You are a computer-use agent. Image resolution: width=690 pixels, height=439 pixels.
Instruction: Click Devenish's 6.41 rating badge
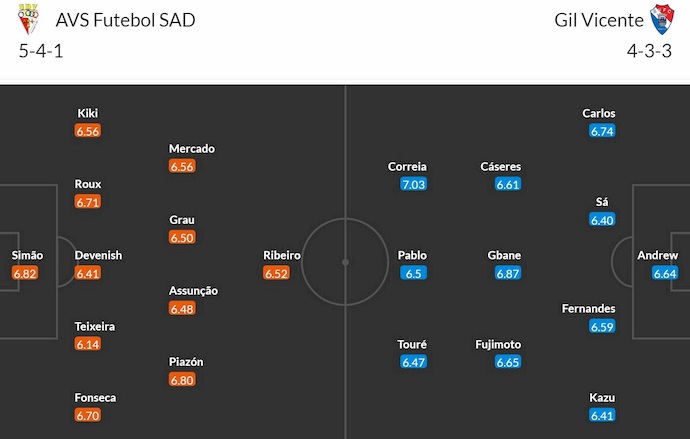[x=88, y=273]
